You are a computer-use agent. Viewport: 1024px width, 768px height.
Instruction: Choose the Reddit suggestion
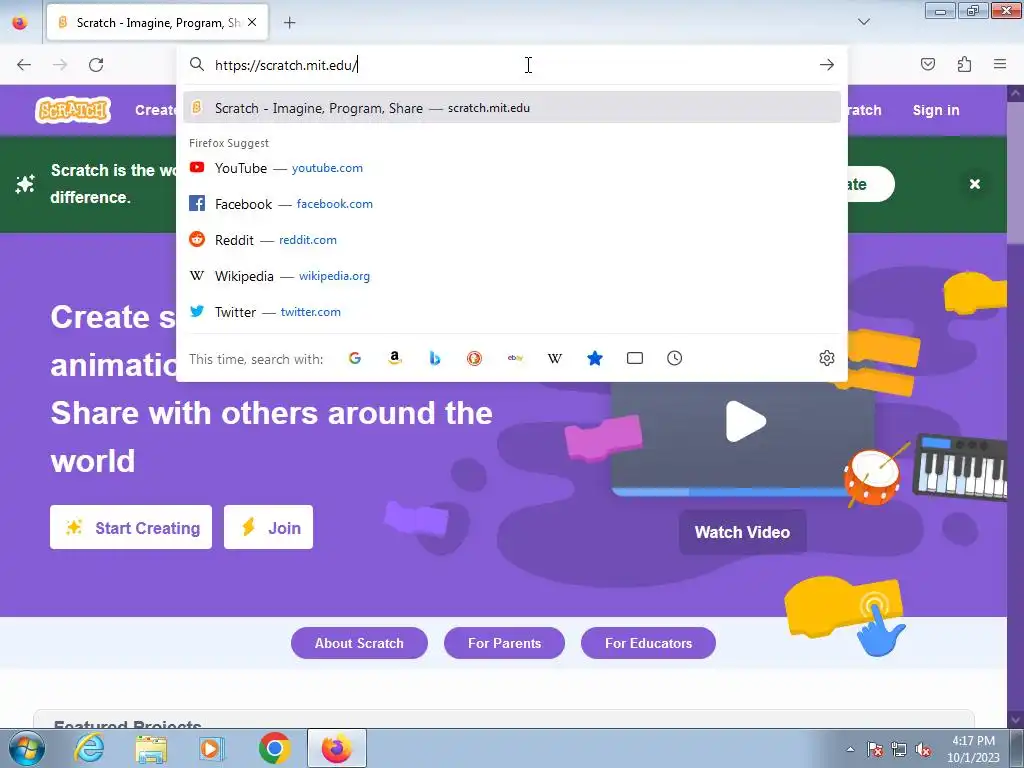point(512,240)
